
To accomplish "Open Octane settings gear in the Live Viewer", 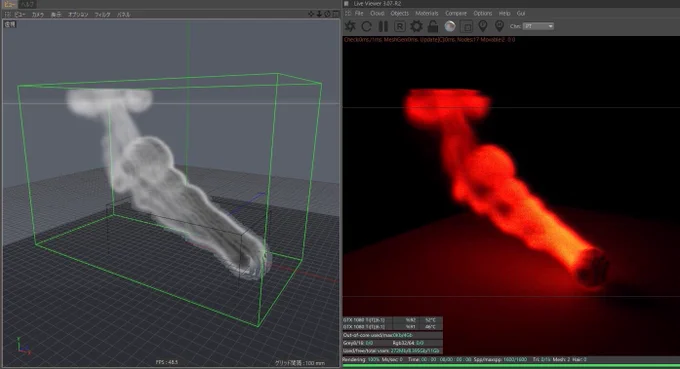I will [416, 26].
